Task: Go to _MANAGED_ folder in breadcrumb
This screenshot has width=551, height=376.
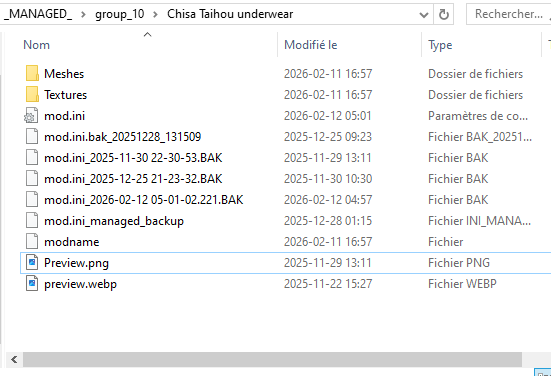Action: (38, 14)
